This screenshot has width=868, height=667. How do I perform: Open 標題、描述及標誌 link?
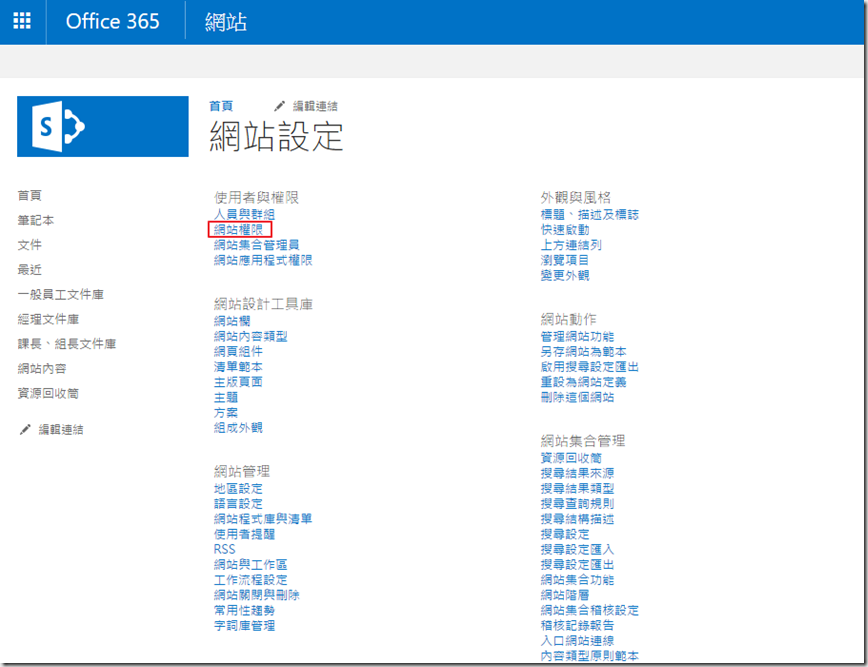589,214
